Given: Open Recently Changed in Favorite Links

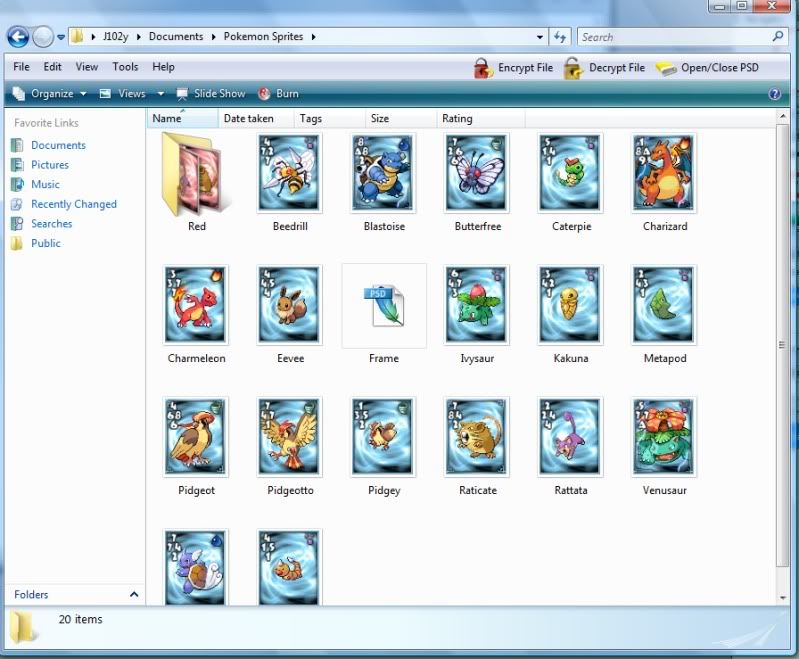Looking at the screenshot, I should tap(64, 204).
